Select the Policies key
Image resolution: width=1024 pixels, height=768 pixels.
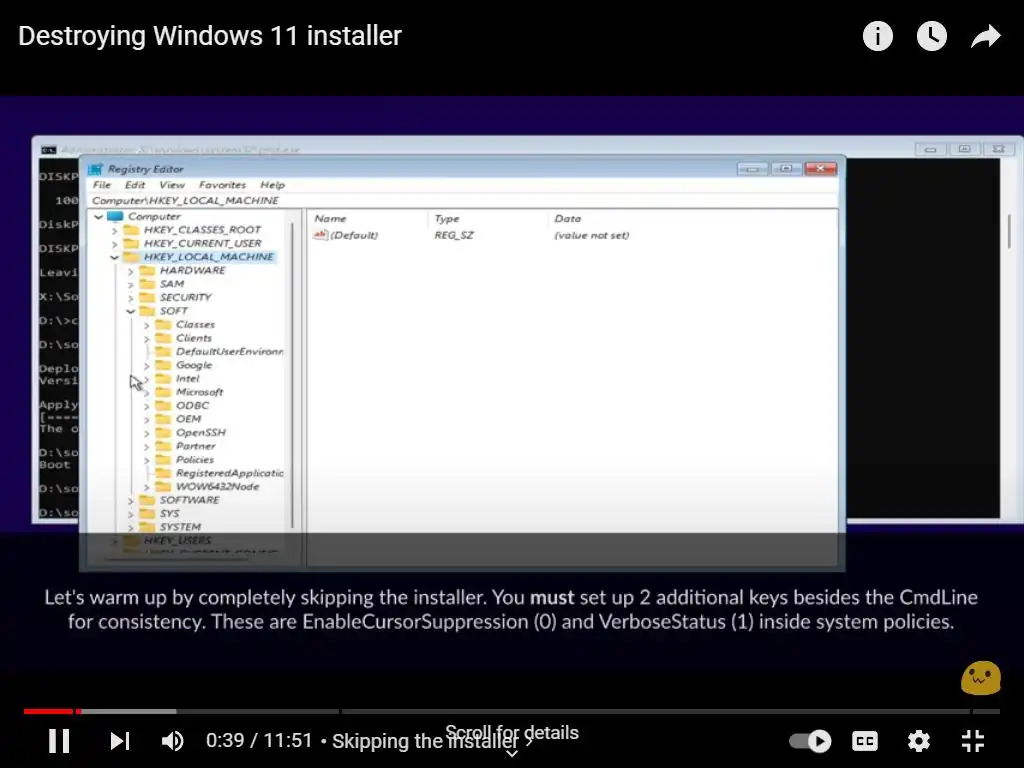tap(195, 460)
